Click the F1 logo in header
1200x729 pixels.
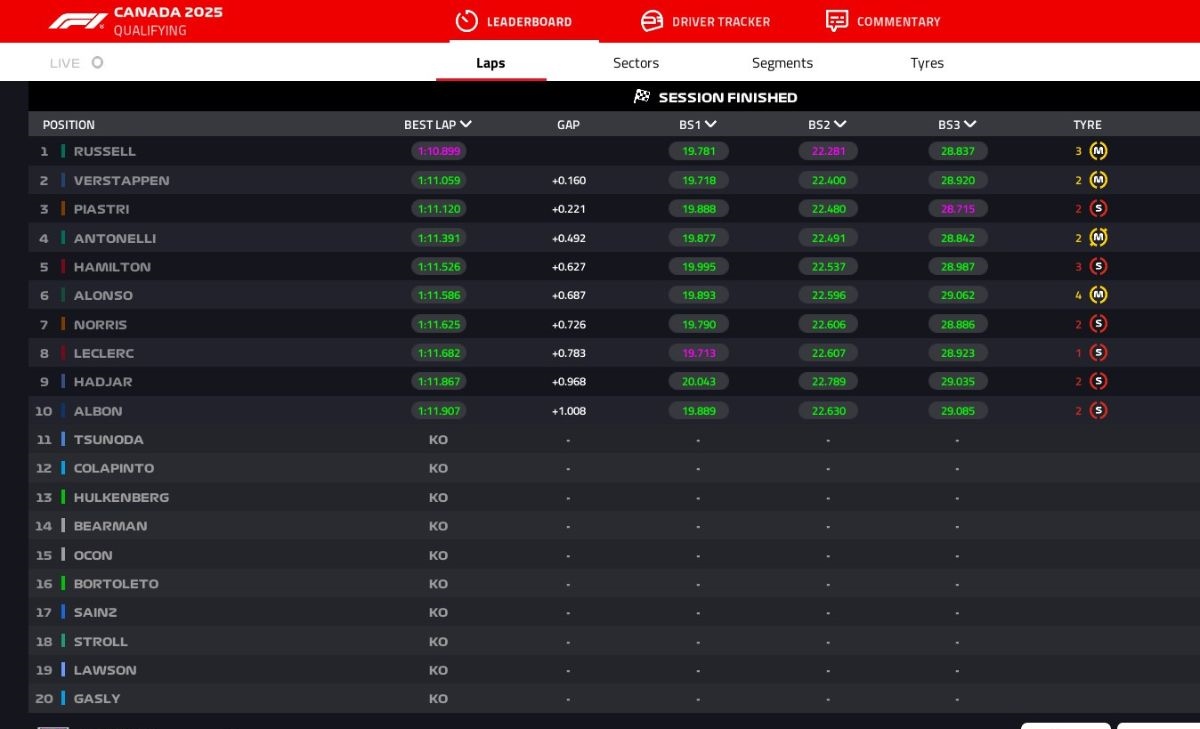pos(78,21)
